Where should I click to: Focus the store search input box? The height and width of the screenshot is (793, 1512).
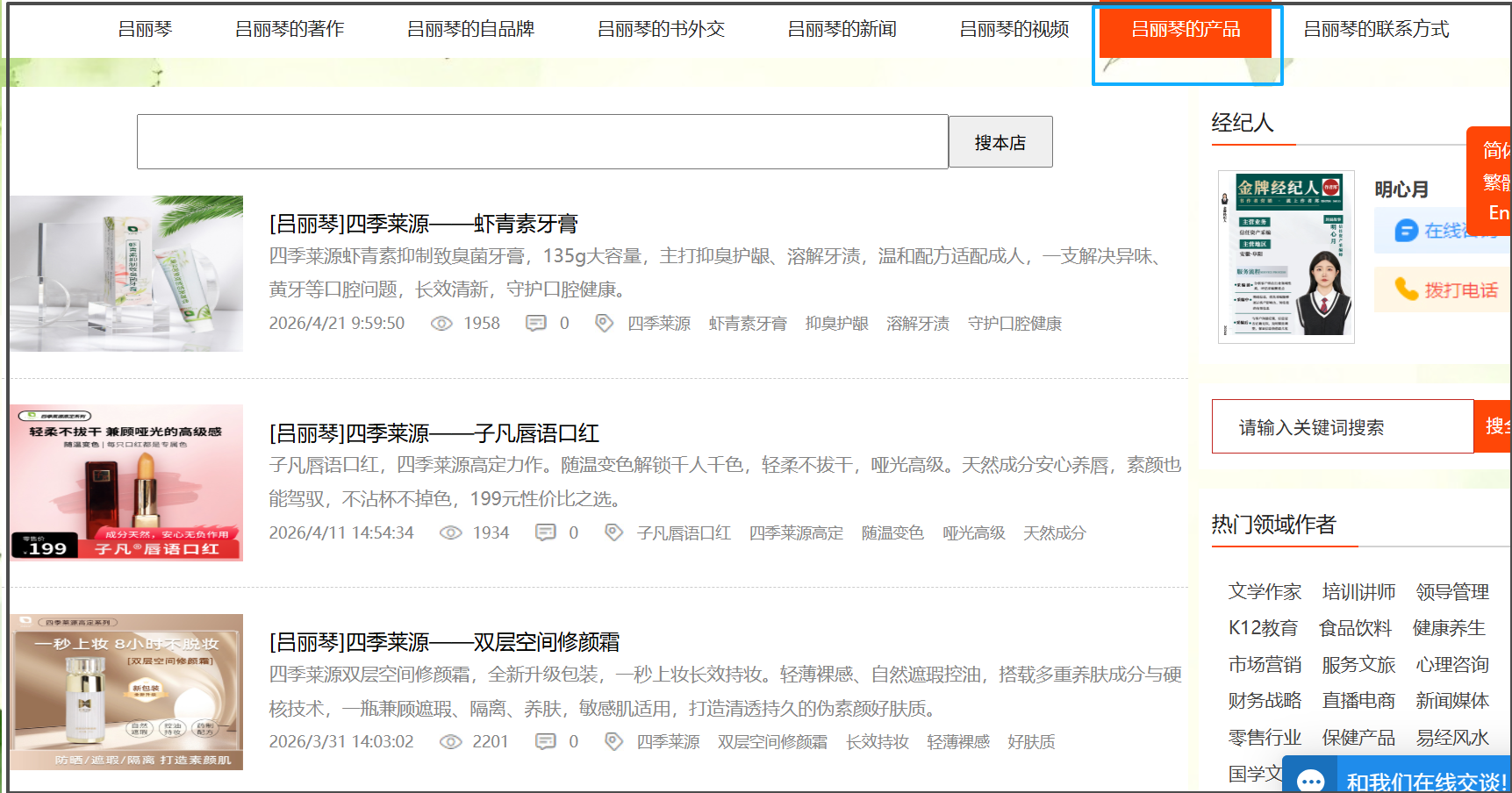pyautogui.click(x=542, y=141)
